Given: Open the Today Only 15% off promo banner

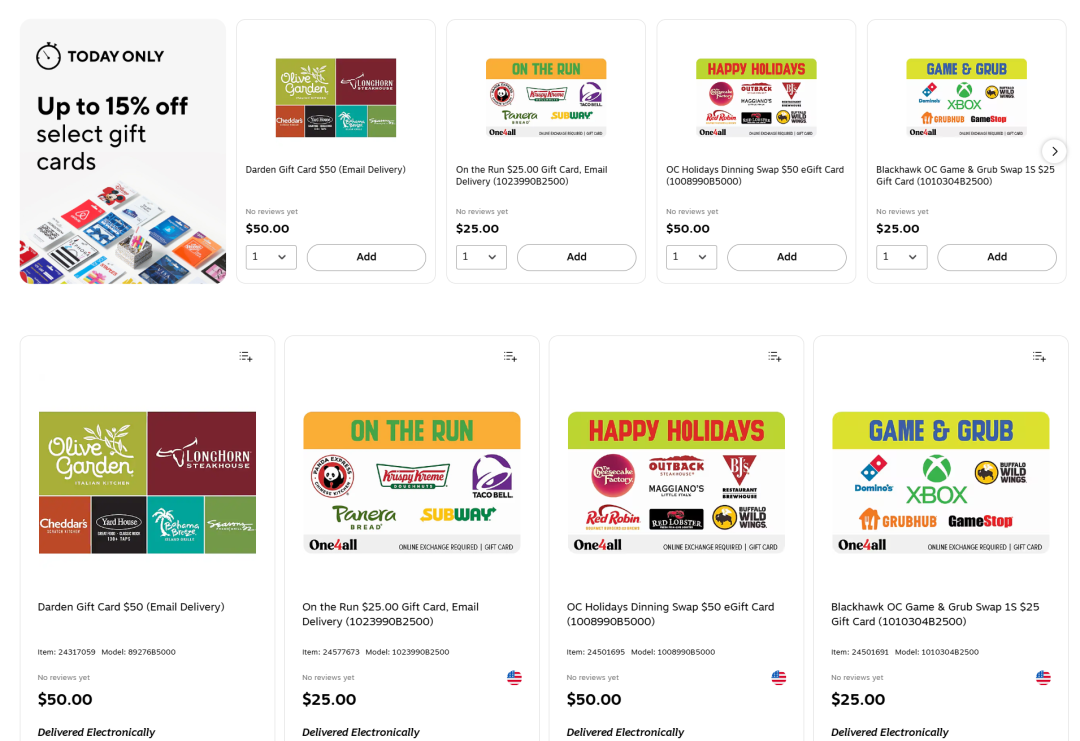Looking at the screenshot, I should [x=123, y=152].
